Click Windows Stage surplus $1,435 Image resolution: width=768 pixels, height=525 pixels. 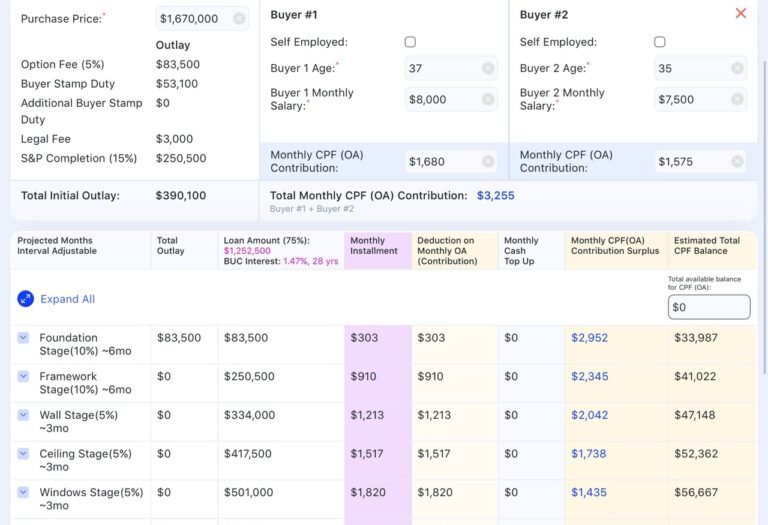589,492
